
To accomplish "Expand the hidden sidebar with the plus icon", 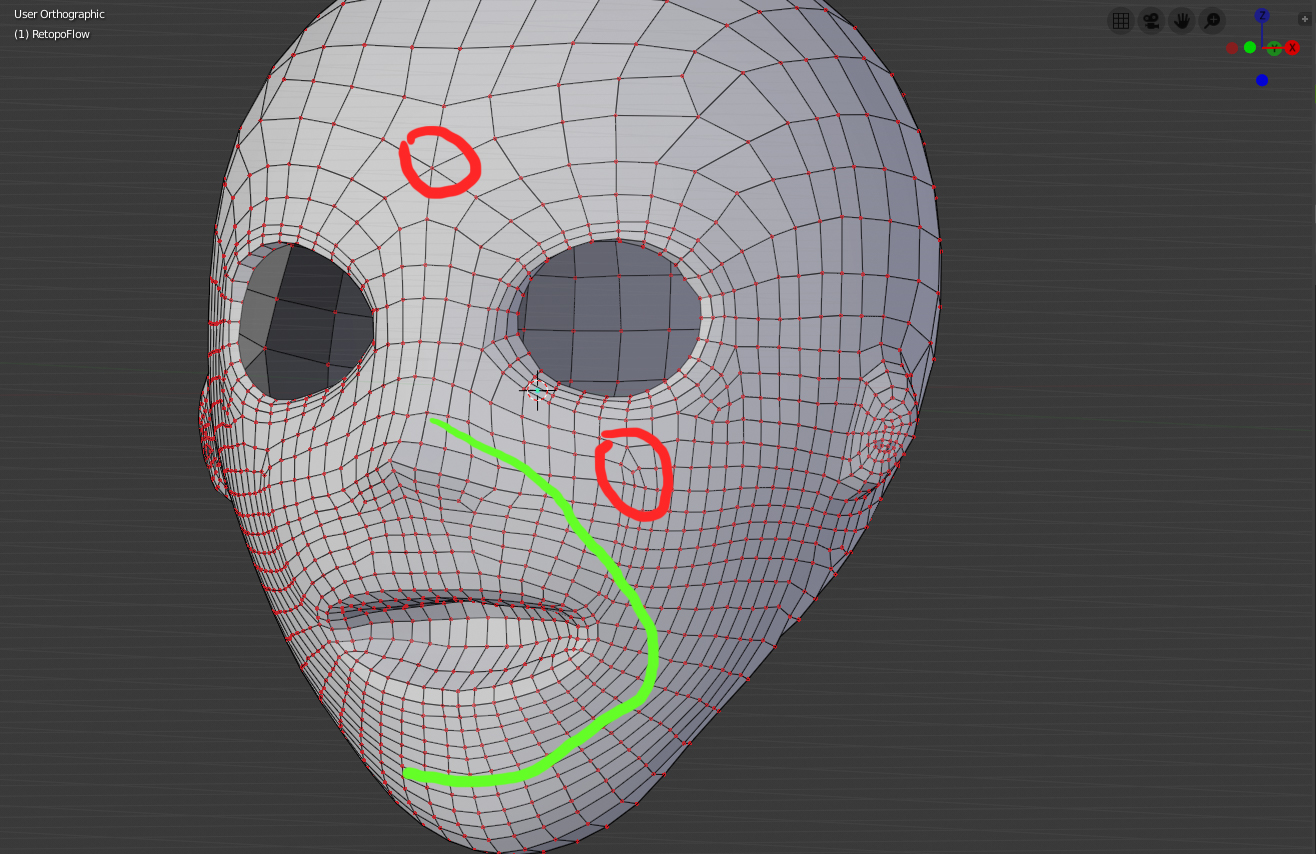I will tap(1305, 19).
